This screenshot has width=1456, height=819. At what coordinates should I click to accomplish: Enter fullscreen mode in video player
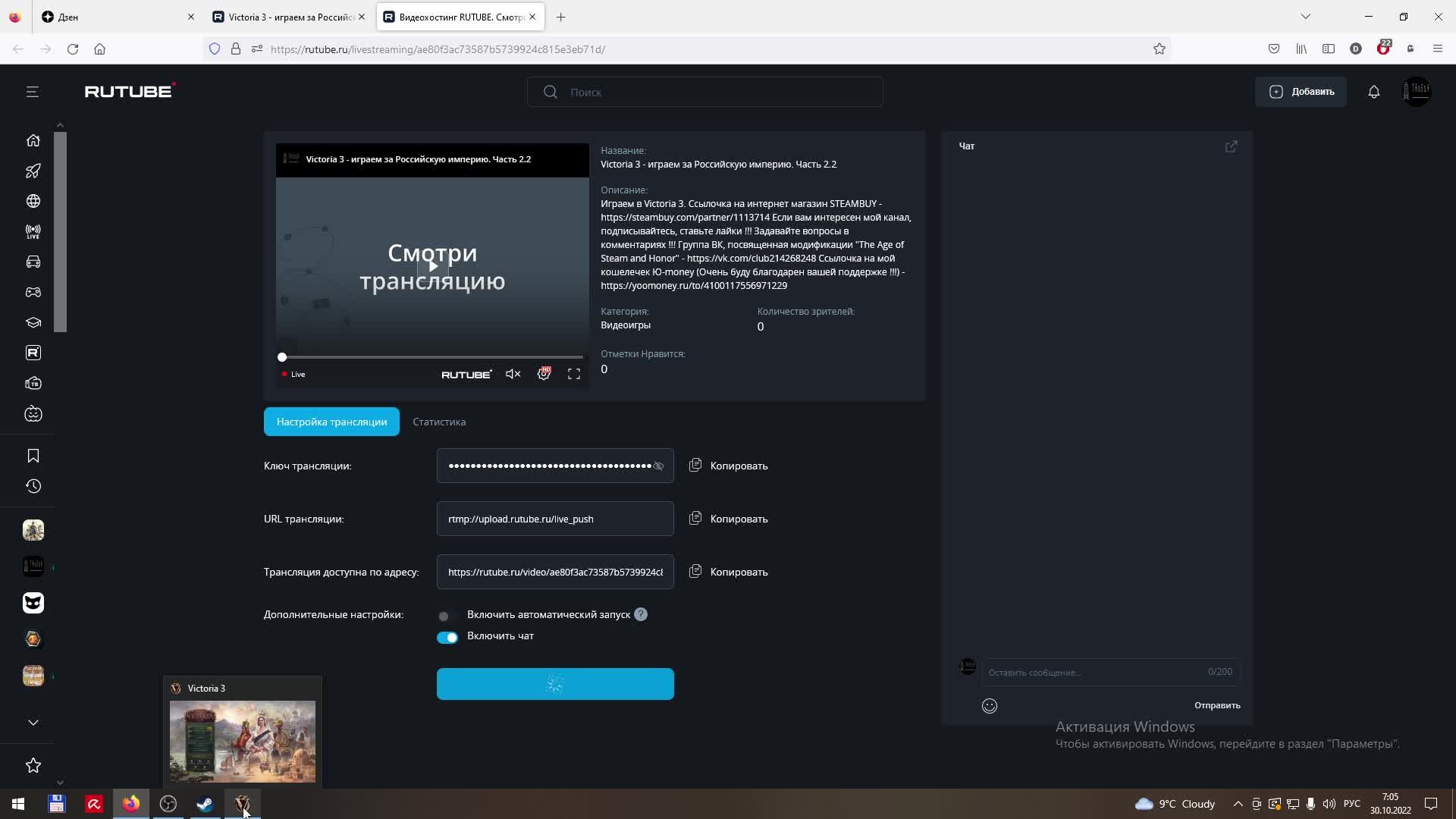(x=574, y=375)
